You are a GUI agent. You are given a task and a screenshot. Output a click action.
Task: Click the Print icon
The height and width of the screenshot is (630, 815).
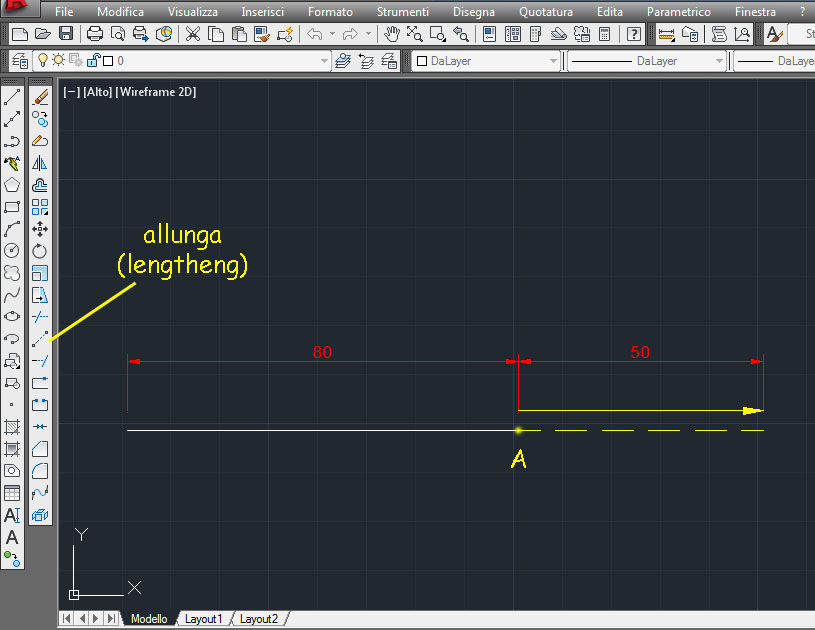[95, 34]
